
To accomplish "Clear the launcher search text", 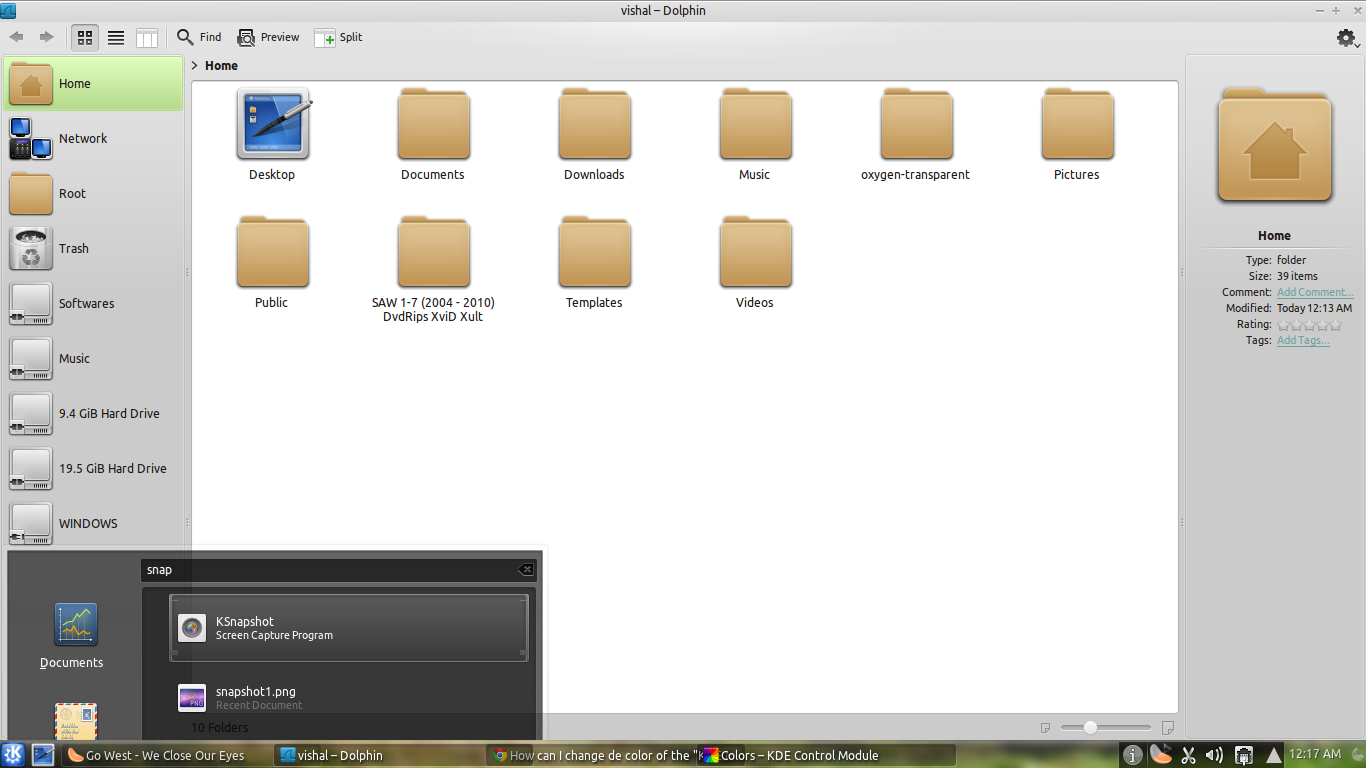I will pos(526,570).
